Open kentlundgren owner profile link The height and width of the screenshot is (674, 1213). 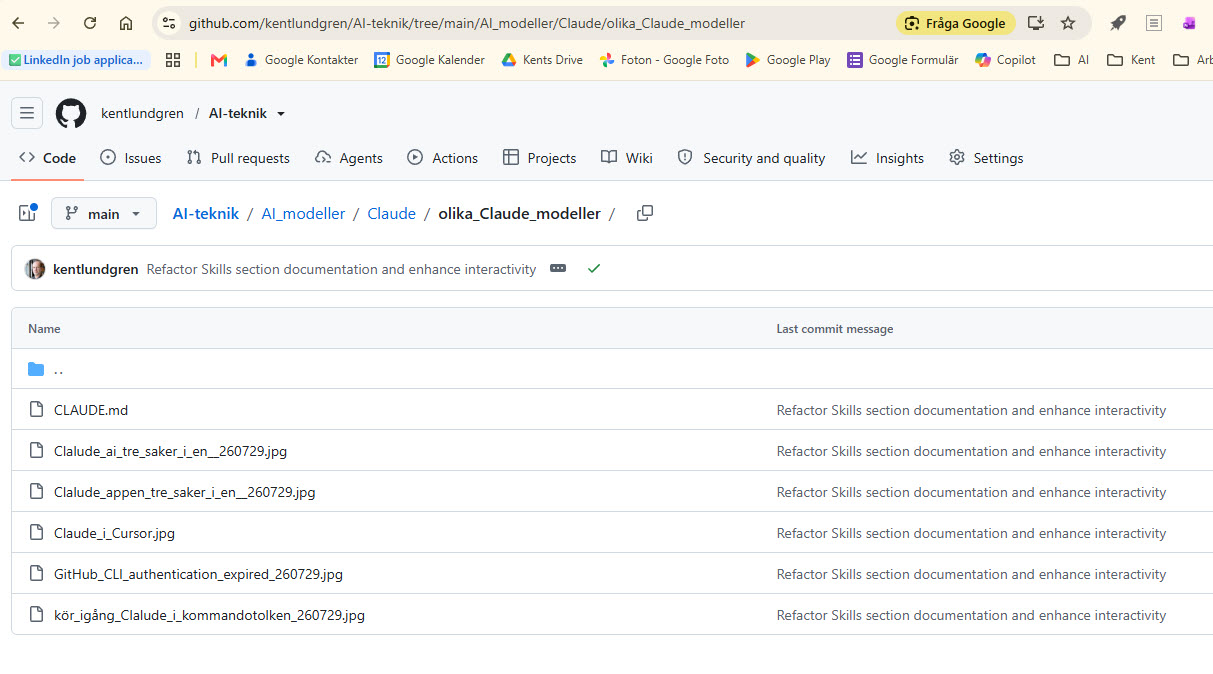click(x=142, y=114)
